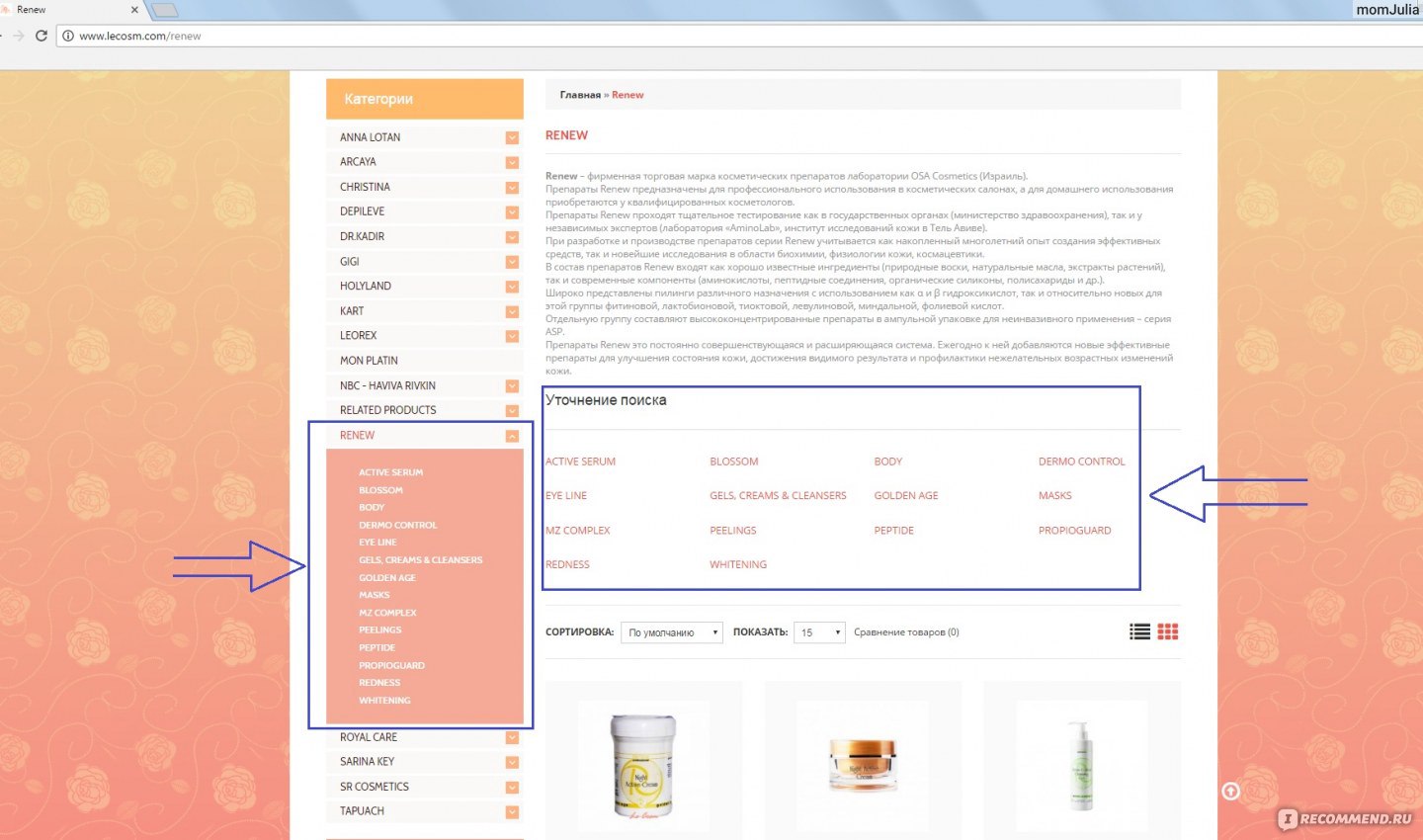1423x840 pixels.
Task: Open the CHRISTINA category
Action: click(365, 187)
